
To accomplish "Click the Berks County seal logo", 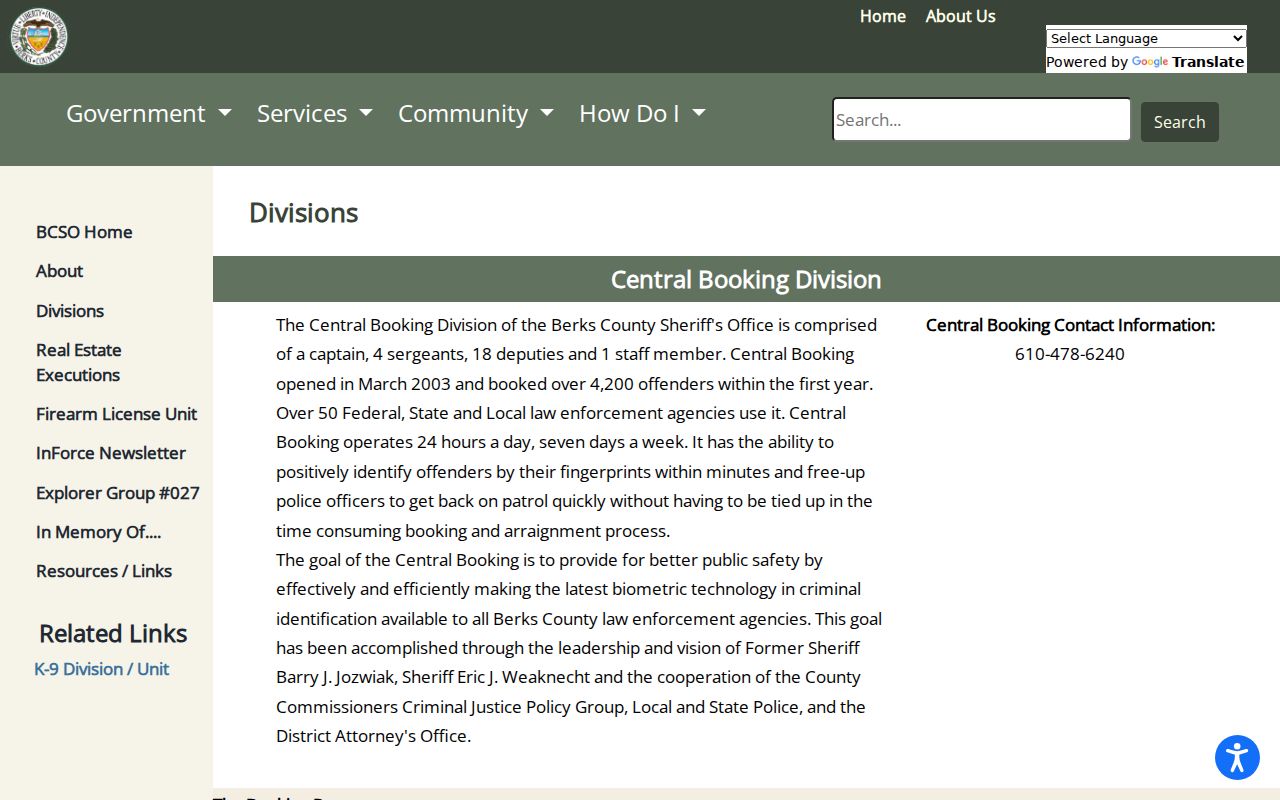I will 39,37.
